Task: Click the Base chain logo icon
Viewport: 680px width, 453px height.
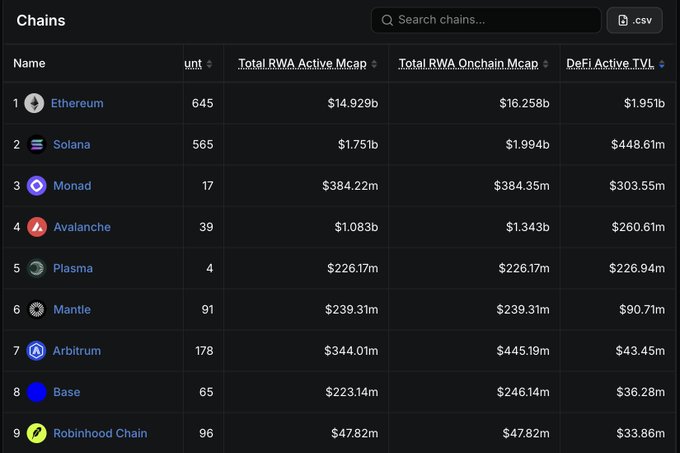Action: [x=37, y=392]
